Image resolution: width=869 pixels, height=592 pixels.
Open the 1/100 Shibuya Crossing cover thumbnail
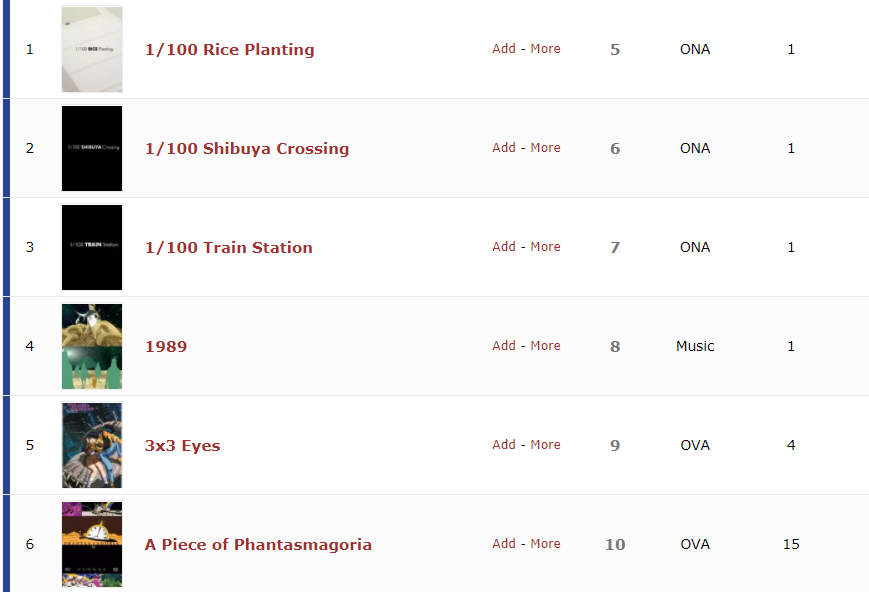(x=92, y=148)
